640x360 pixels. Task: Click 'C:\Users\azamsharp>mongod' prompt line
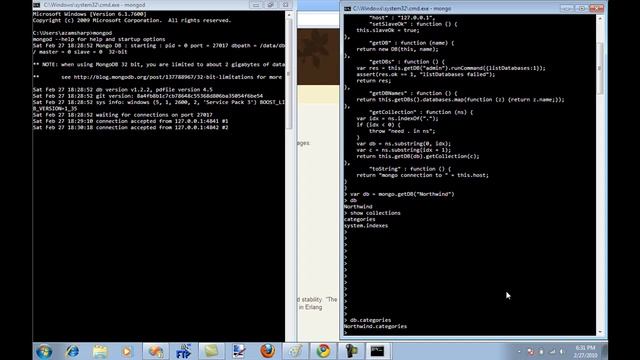[x=73, y=33]
